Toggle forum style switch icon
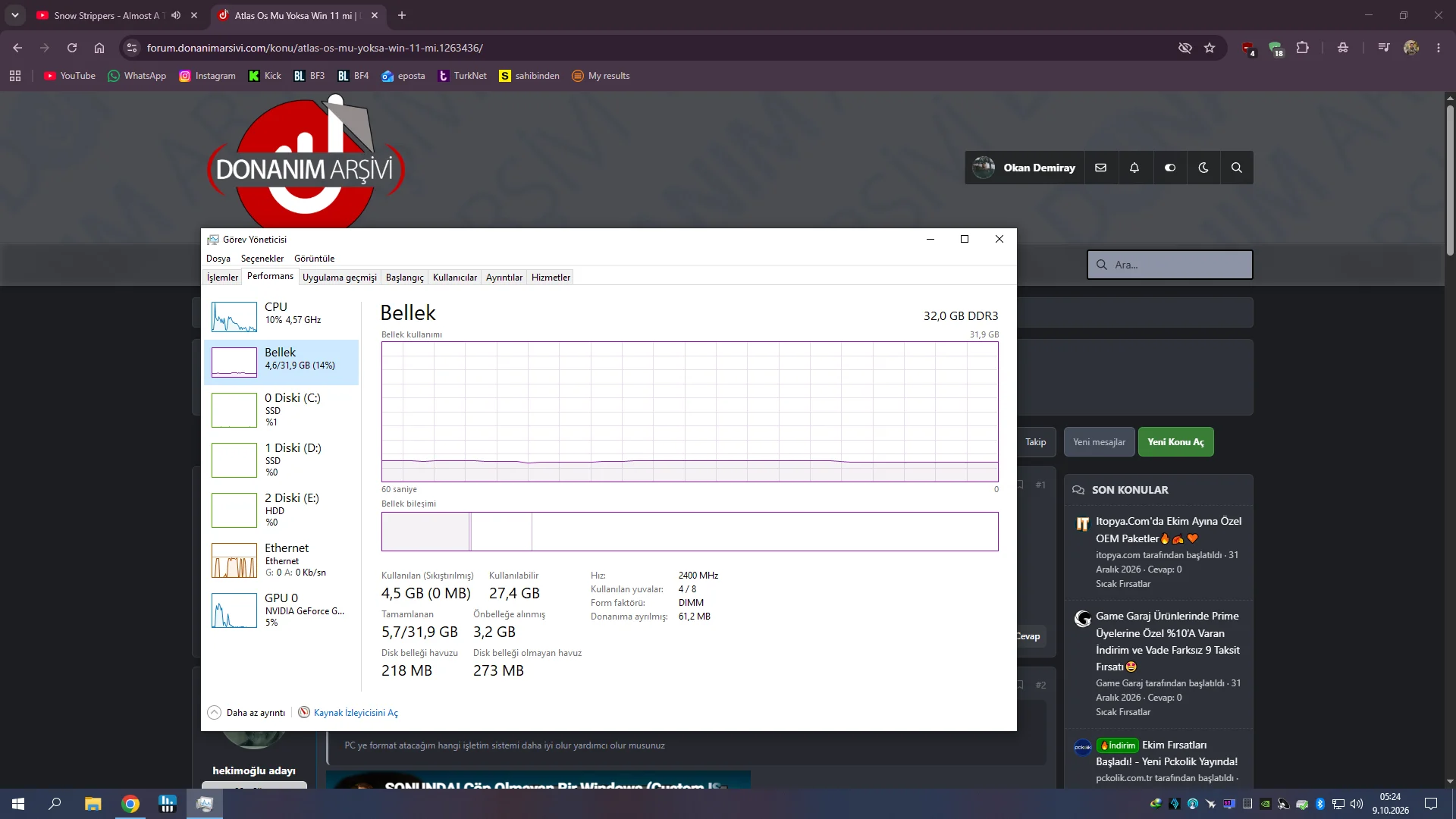1456x819 pixels. [1169, 168]
